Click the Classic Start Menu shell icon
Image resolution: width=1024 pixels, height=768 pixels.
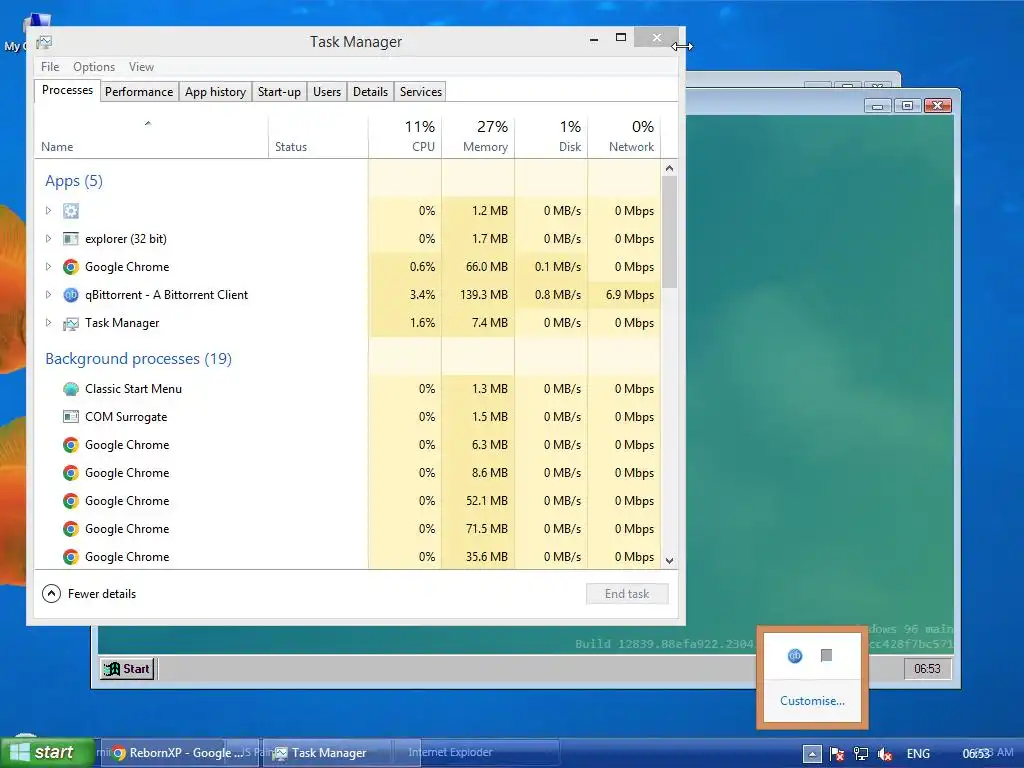tap(71, 389)
